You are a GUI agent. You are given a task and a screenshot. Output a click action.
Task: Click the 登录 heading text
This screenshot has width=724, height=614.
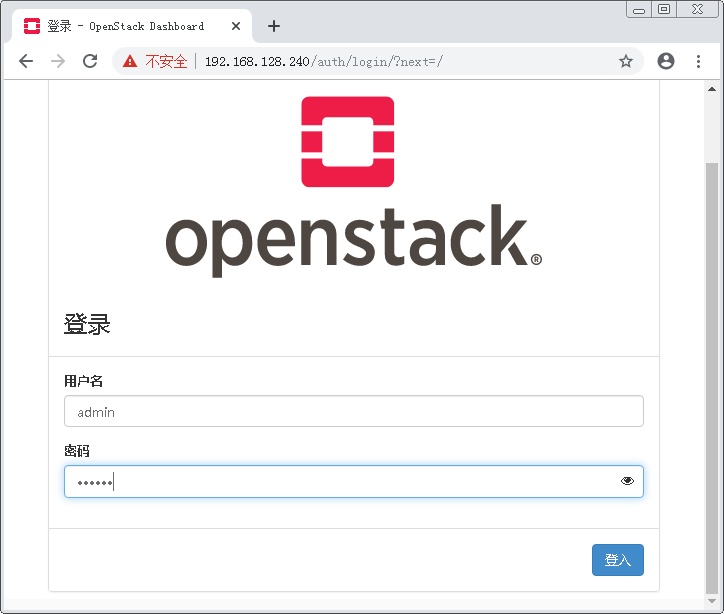87,324
